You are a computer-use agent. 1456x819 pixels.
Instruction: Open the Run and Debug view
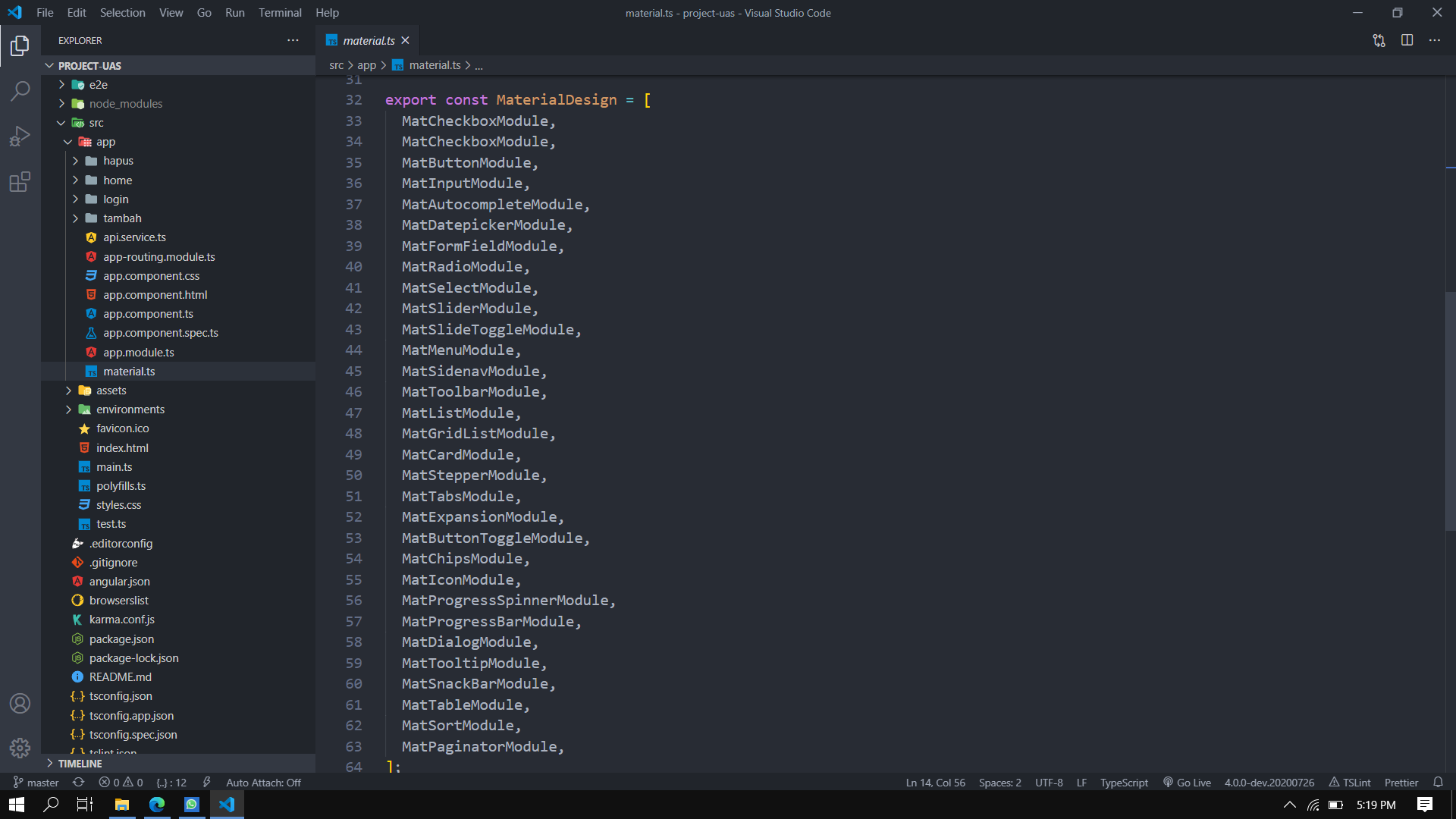tap(20, 136)
